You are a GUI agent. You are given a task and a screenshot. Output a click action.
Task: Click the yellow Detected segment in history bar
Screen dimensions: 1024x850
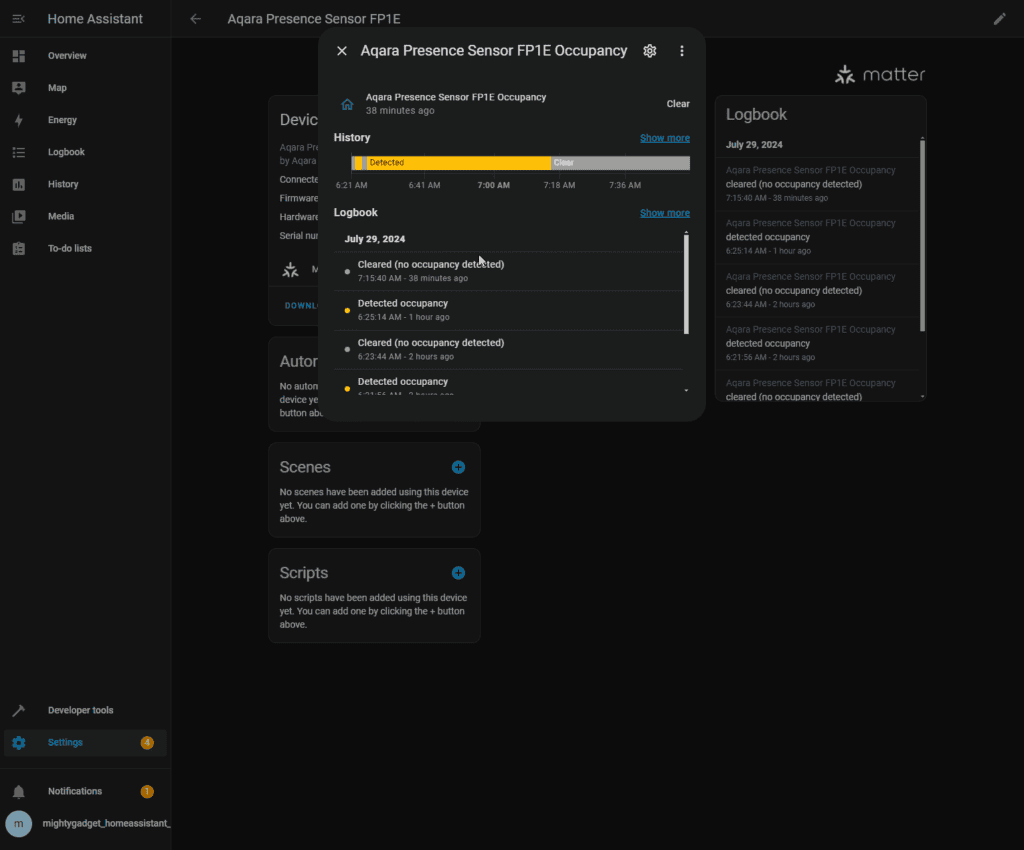pyautogui.click(x=460, y=163)
